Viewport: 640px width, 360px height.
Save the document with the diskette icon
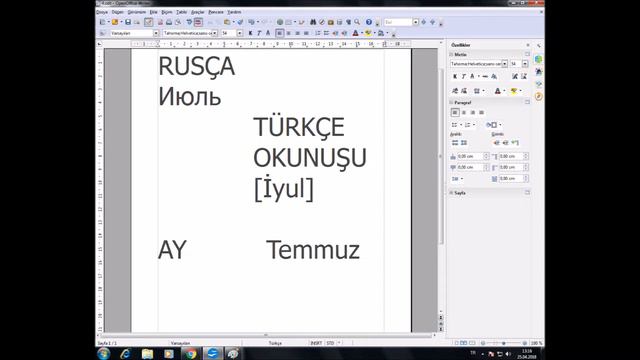pos(128,22)
